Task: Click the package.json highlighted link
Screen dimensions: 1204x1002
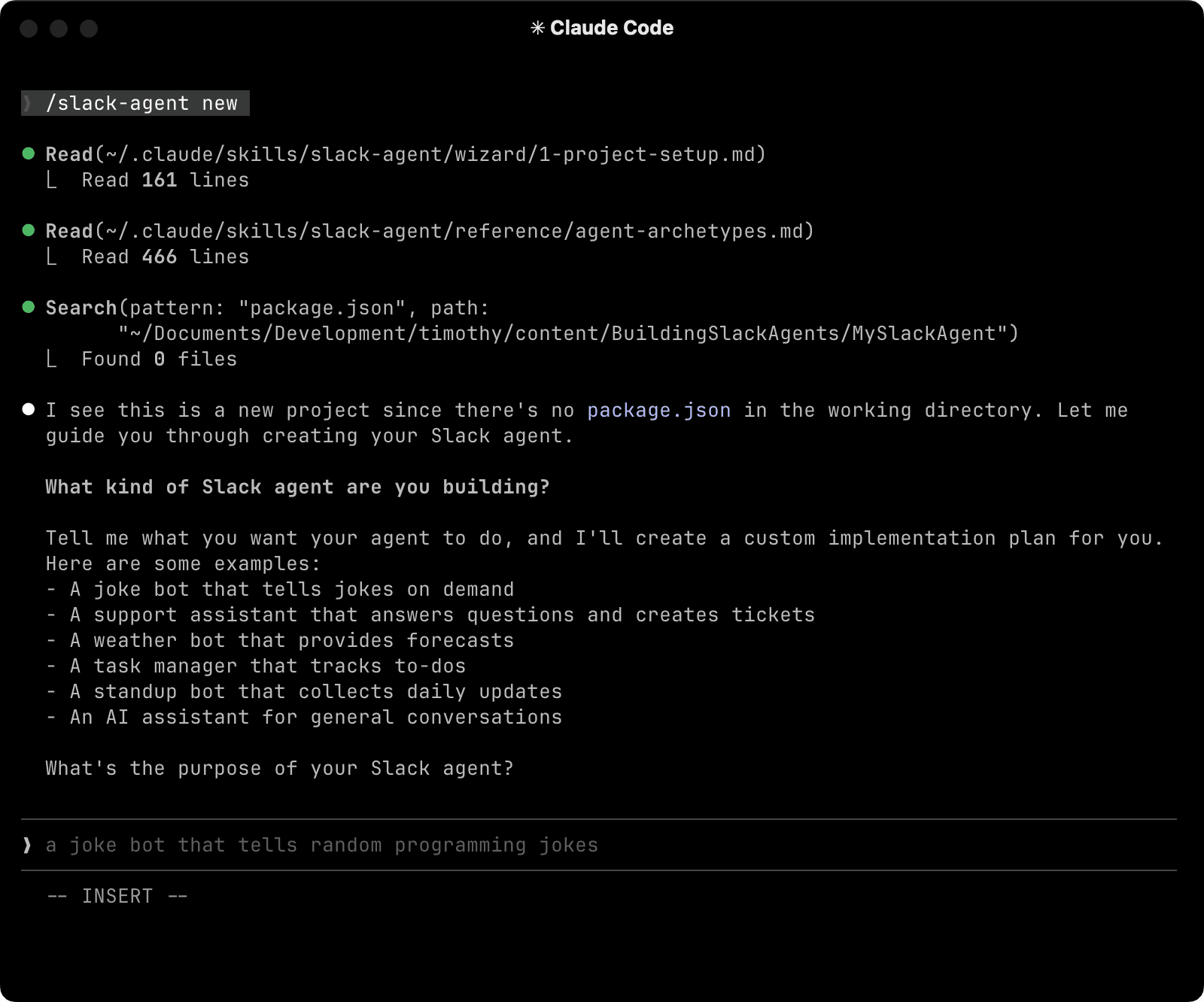Action: click(658, 410)
